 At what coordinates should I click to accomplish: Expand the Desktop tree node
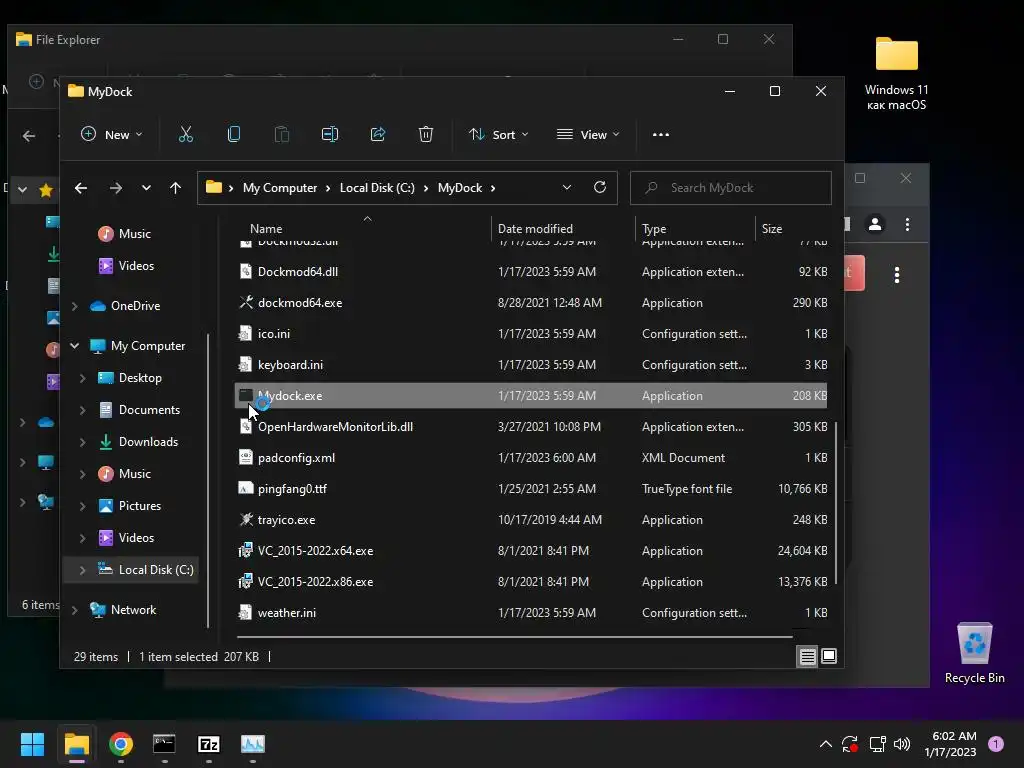coord(82,377)
